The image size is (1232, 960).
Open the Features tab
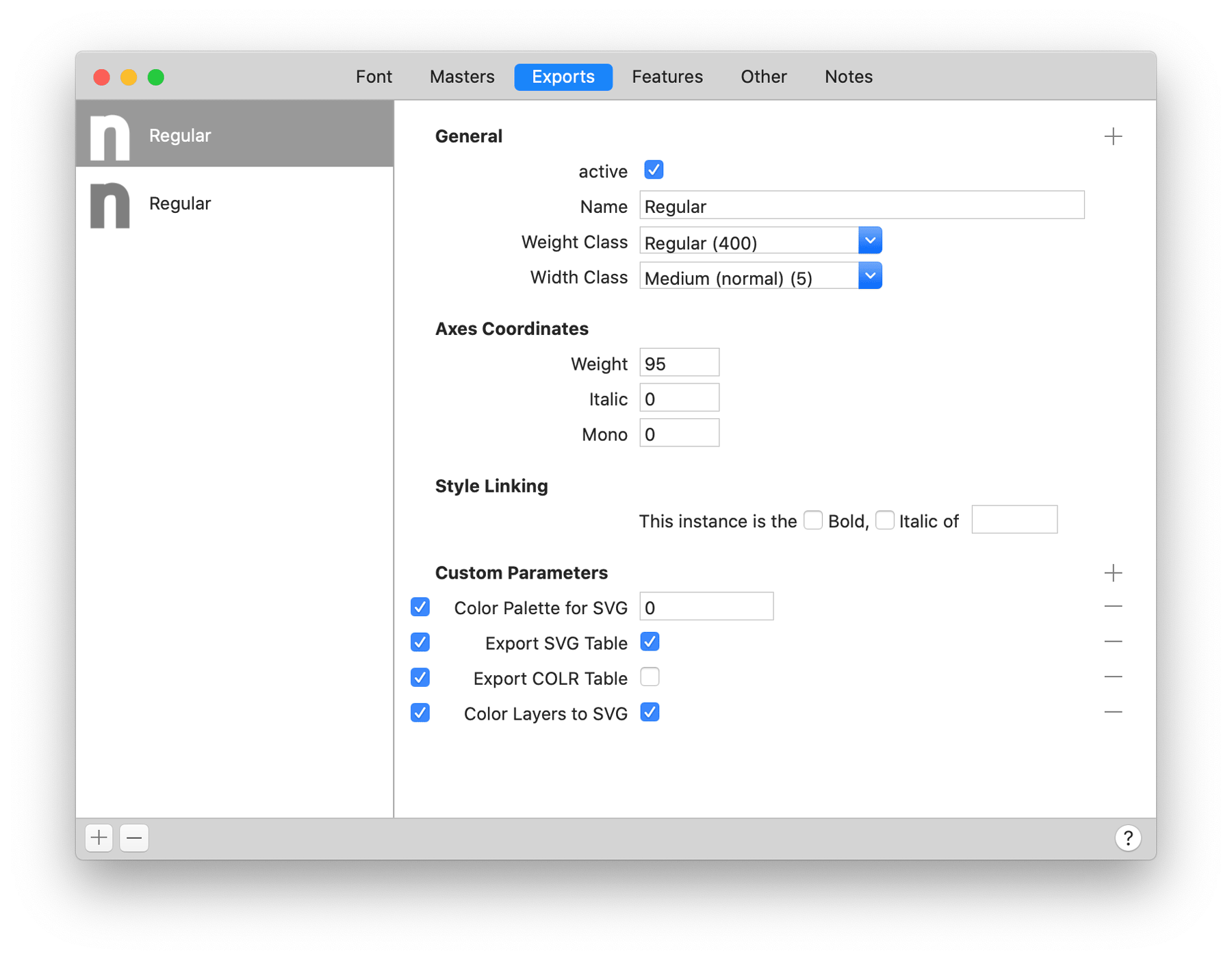point(667,77)
